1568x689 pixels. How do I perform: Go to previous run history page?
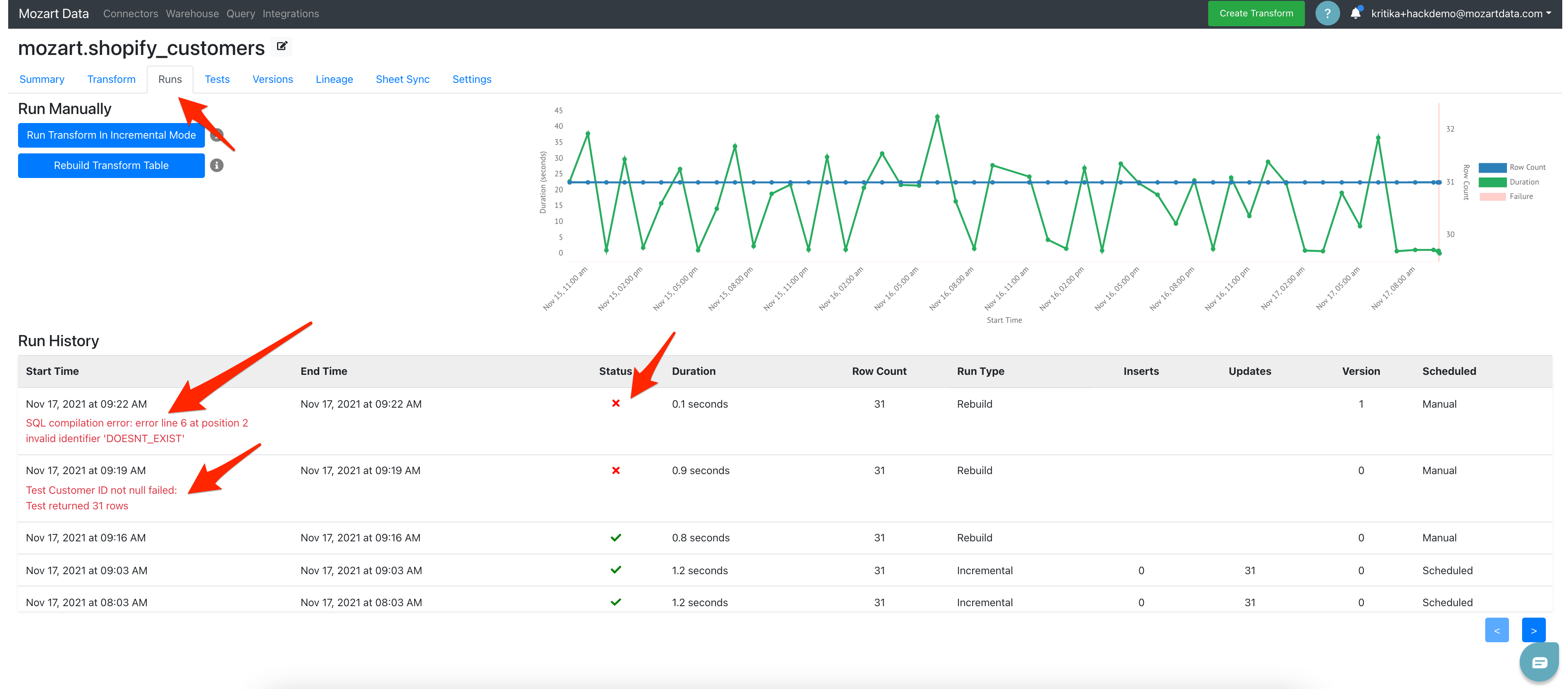pos(1496,630)
